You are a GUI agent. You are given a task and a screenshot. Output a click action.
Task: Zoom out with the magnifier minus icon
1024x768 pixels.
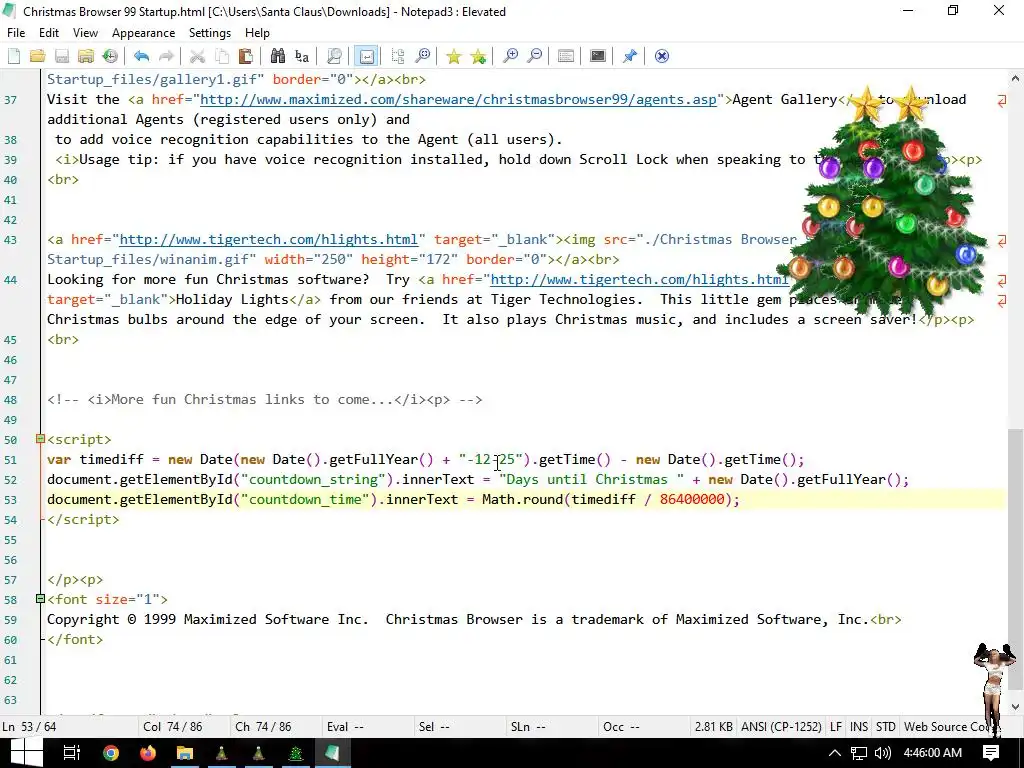[534, 56]
